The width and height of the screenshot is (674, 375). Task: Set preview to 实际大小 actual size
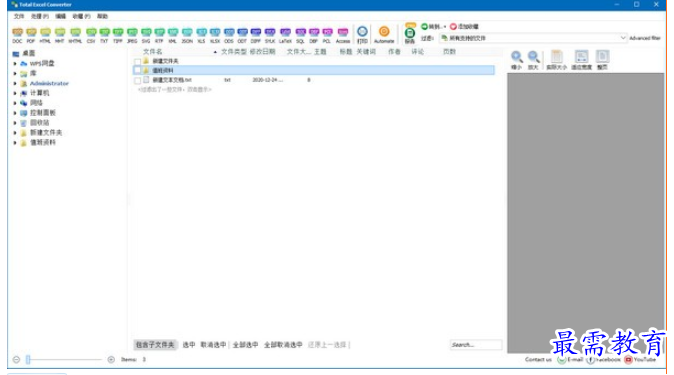tap(557, 60)
